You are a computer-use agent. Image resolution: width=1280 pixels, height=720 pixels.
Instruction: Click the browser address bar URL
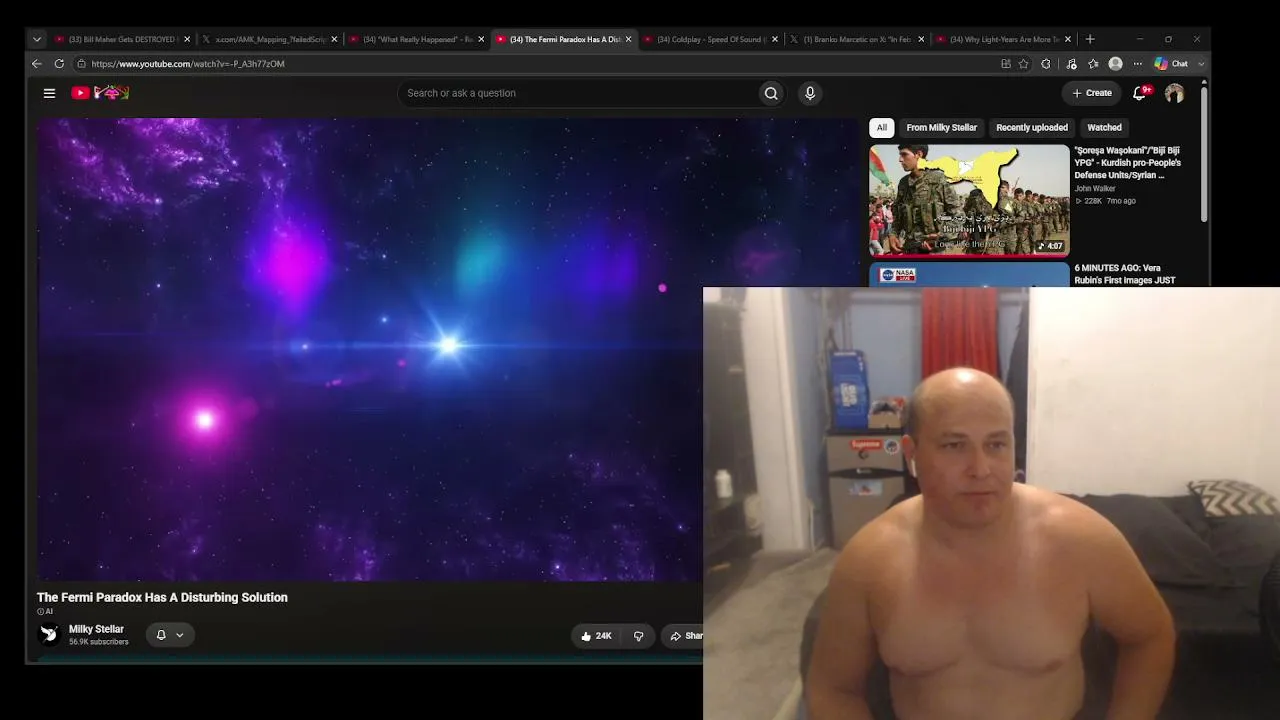click(188, 64)
